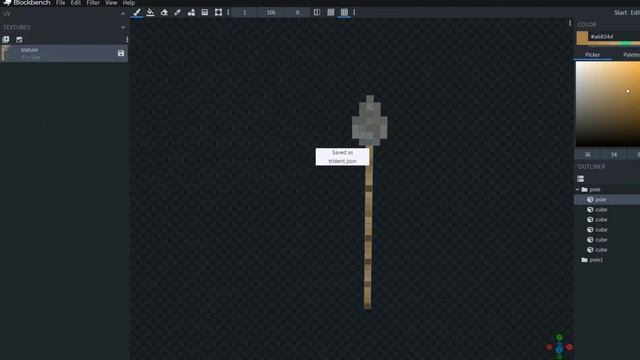Viewport: 640px width, 360px height.
Task: Select the Gradient tool in the toolbar
Action: point(204,12)
